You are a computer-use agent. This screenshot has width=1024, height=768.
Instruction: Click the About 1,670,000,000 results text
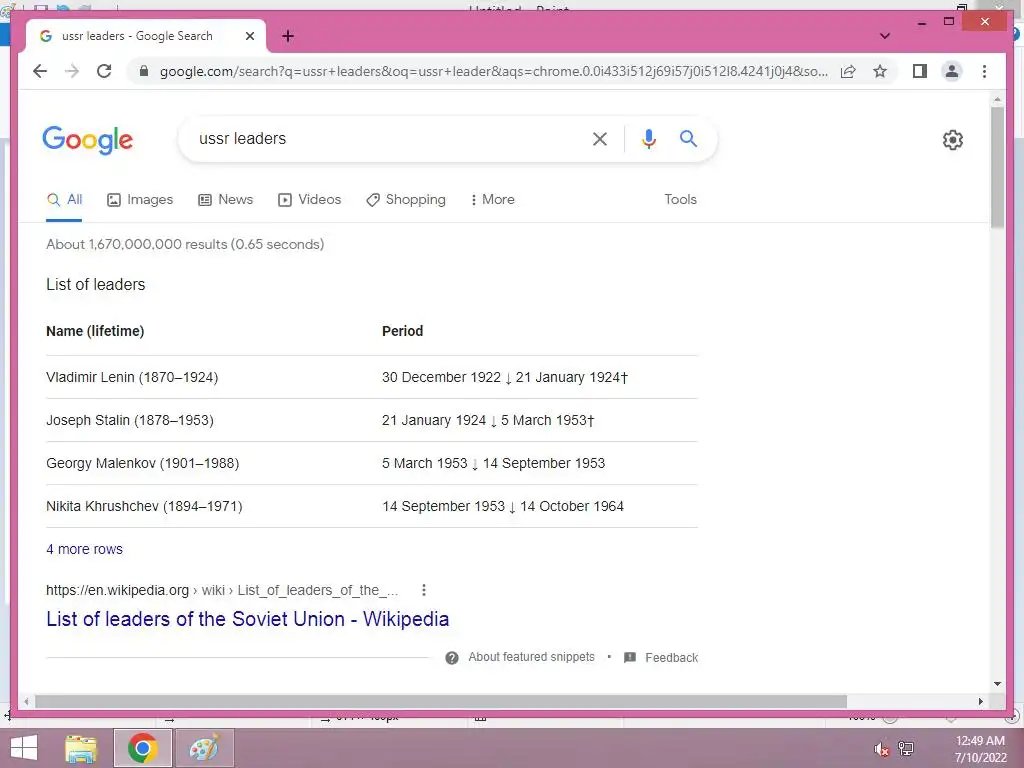pyautogui.click(x=185, y=244)
